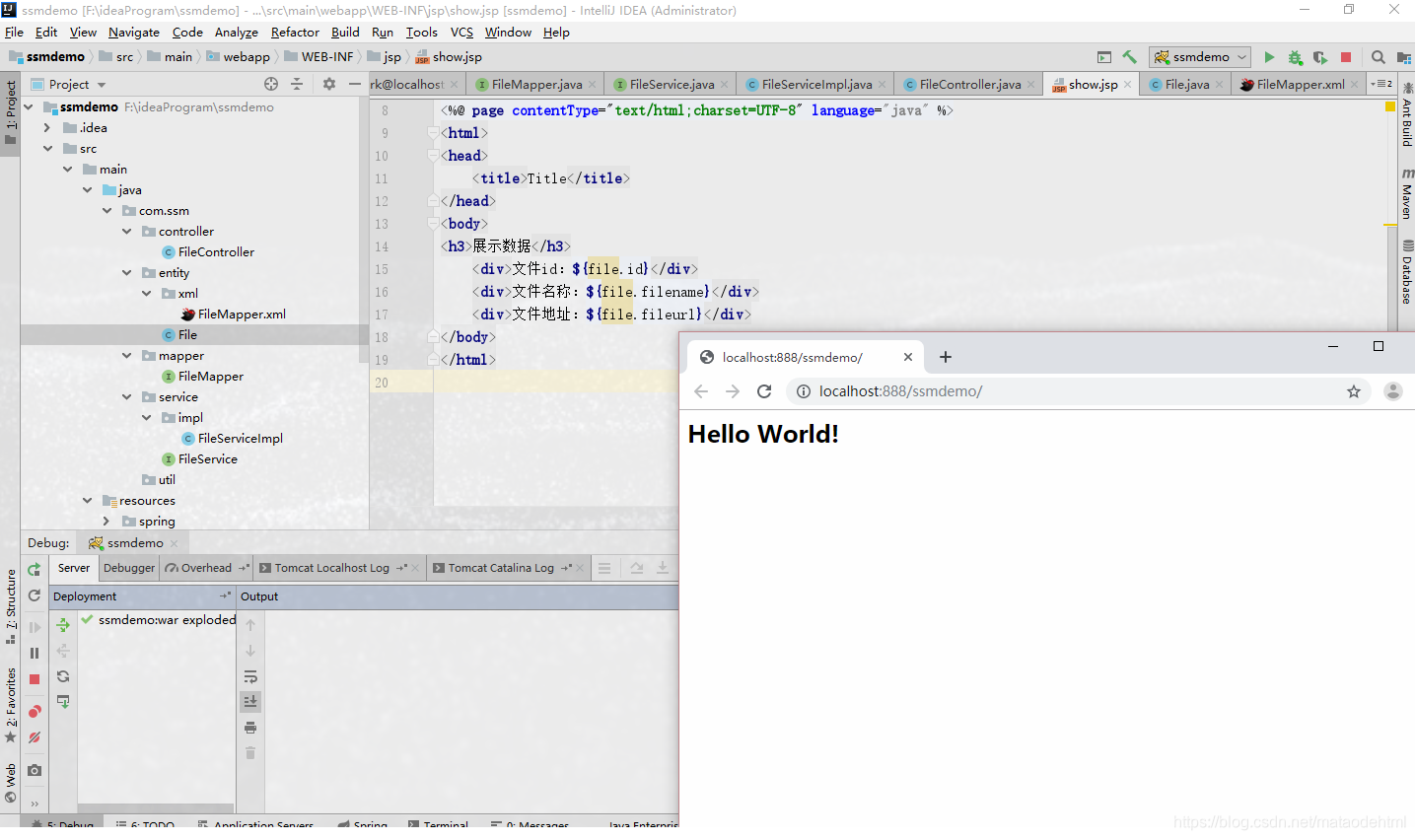This screenshot has width=1415, height=840.
Task: Close the FileService.java tab
Action: click(725, 85)
